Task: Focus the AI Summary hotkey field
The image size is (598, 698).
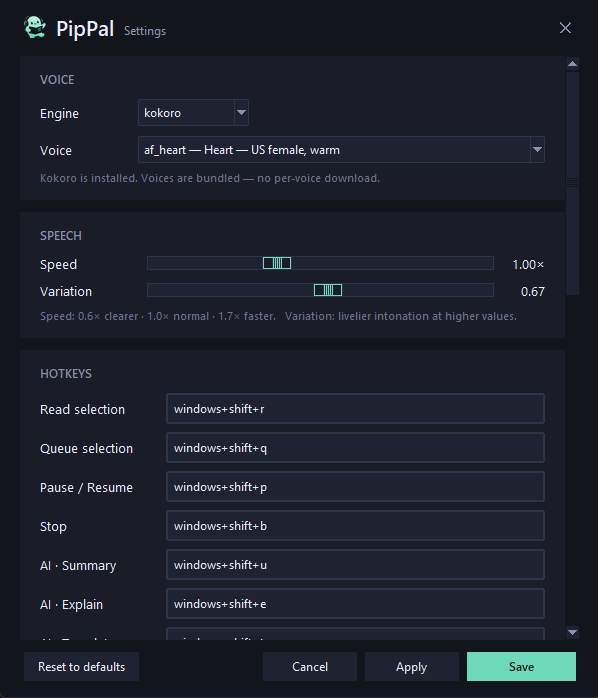Action: point(355,565)
